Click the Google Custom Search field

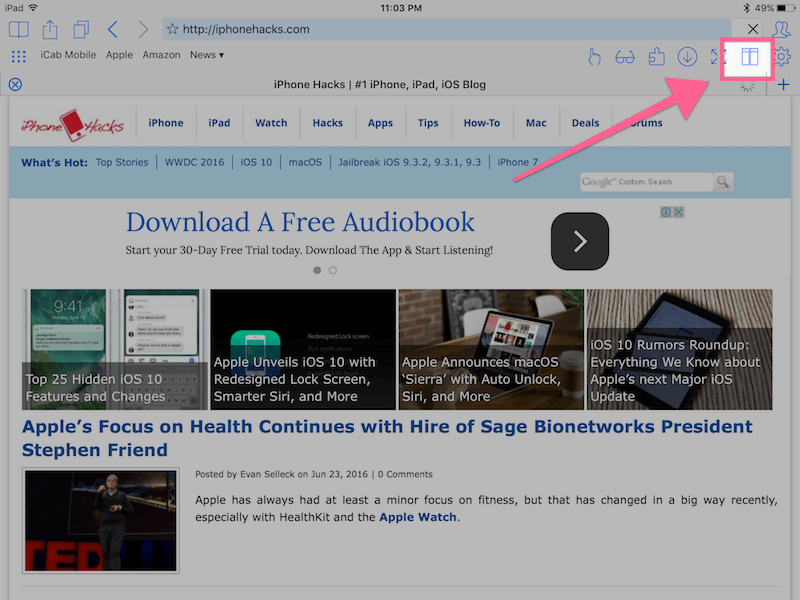point(645,182)
